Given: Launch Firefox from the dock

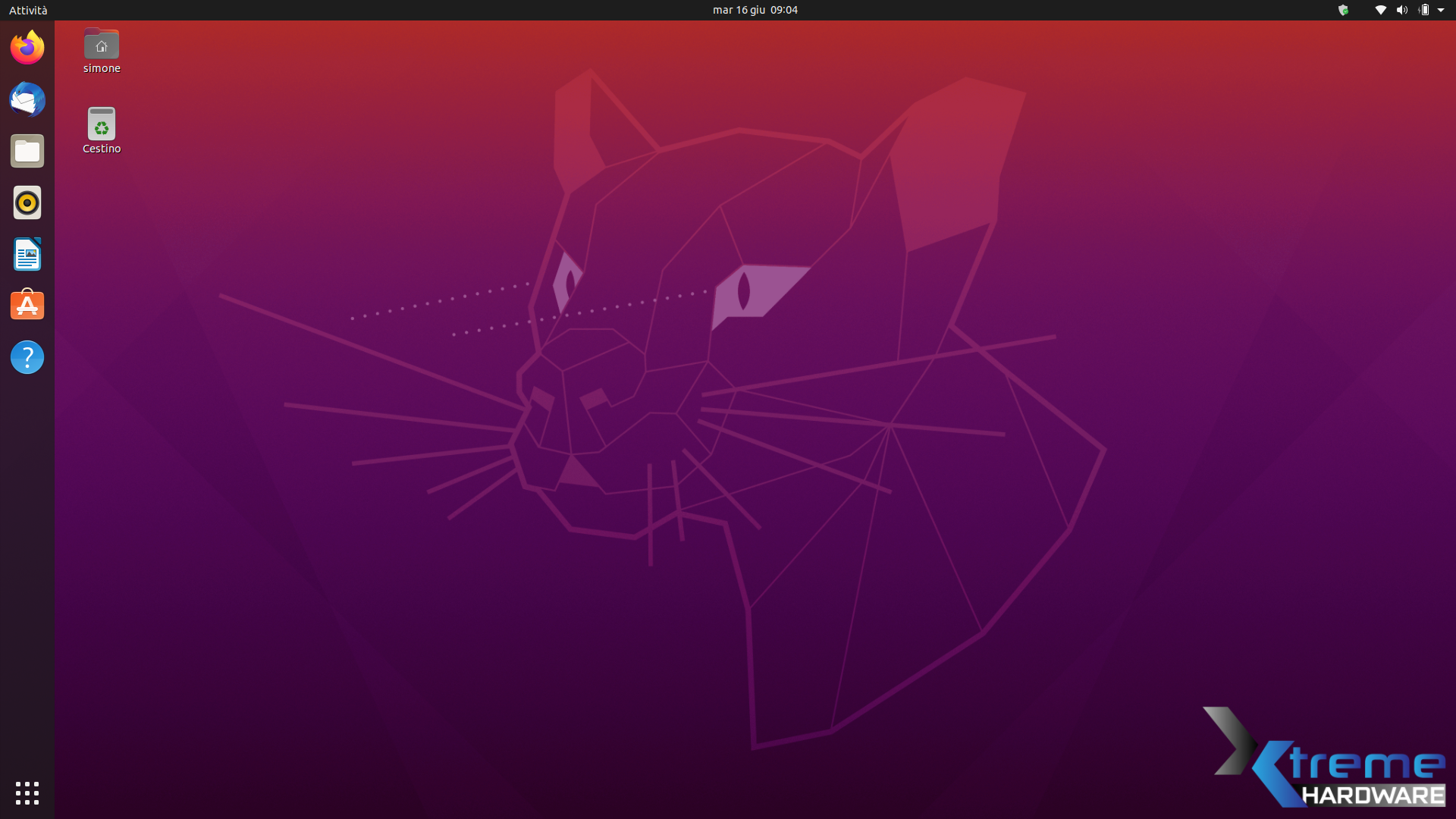Looking at the screenshot, I should pyautogui.click(x=27, y=48).
